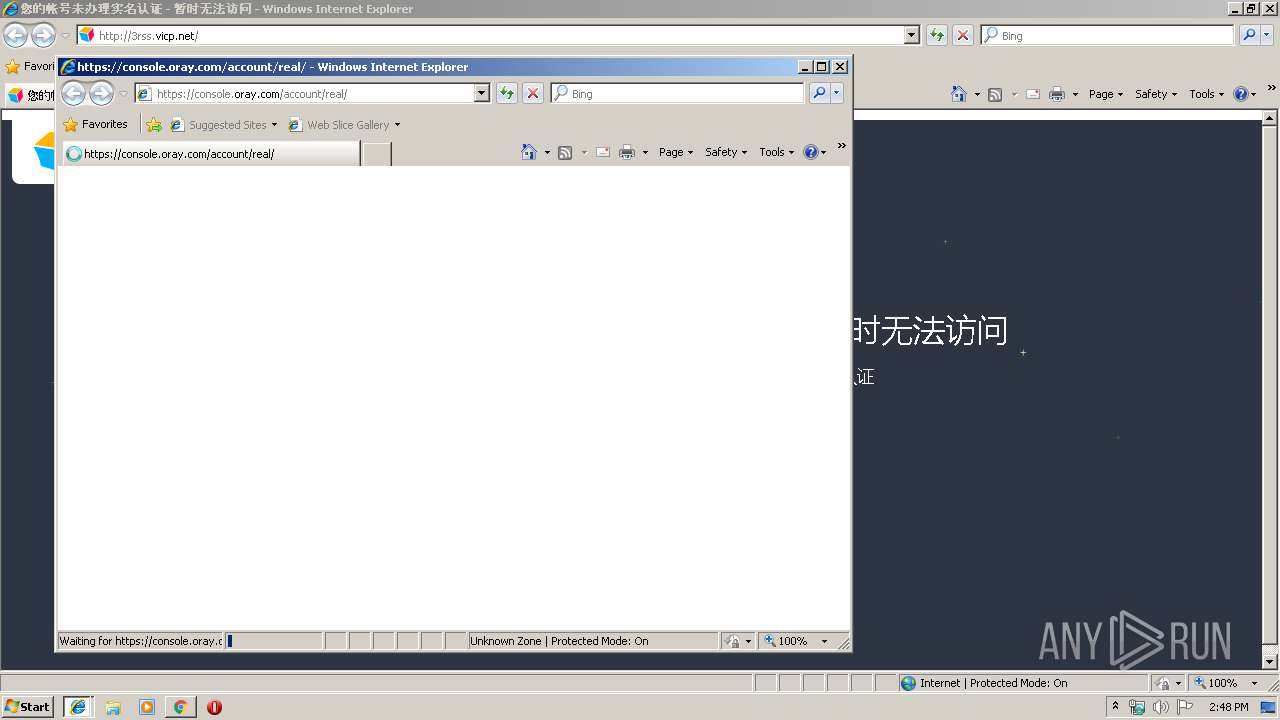Open Favorites in the front IE window
Screen dimensions: 1280x720
tap(96, 124)
